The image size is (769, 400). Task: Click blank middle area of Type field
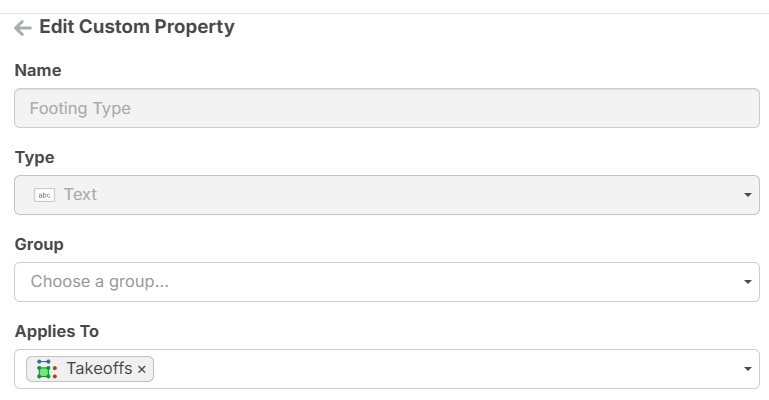[400, 195]
